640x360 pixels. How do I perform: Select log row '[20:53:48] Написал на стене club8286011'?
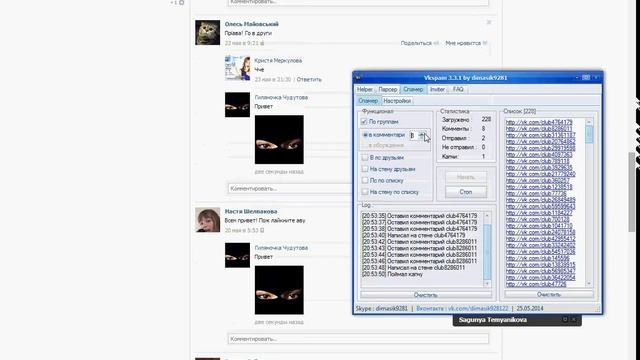point(413,268)
